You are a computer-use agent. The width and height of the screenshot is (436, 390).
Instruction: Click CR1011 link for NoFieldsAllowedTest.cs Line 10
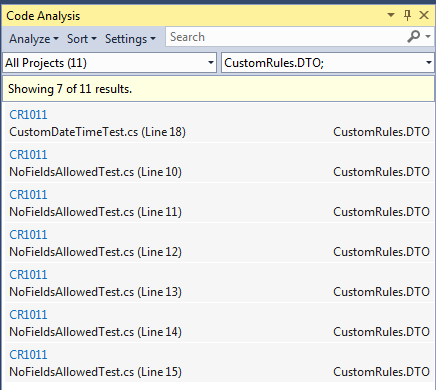(28, 155)
